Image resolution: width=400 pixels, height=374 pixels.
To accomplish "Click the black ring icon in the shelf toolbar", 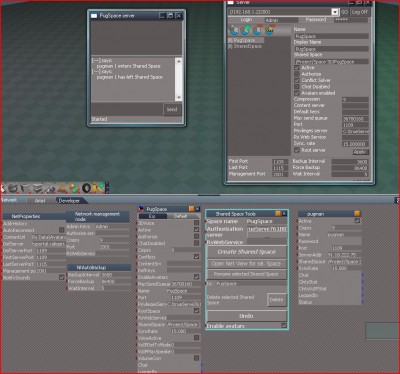I will [x=87, y=188].
